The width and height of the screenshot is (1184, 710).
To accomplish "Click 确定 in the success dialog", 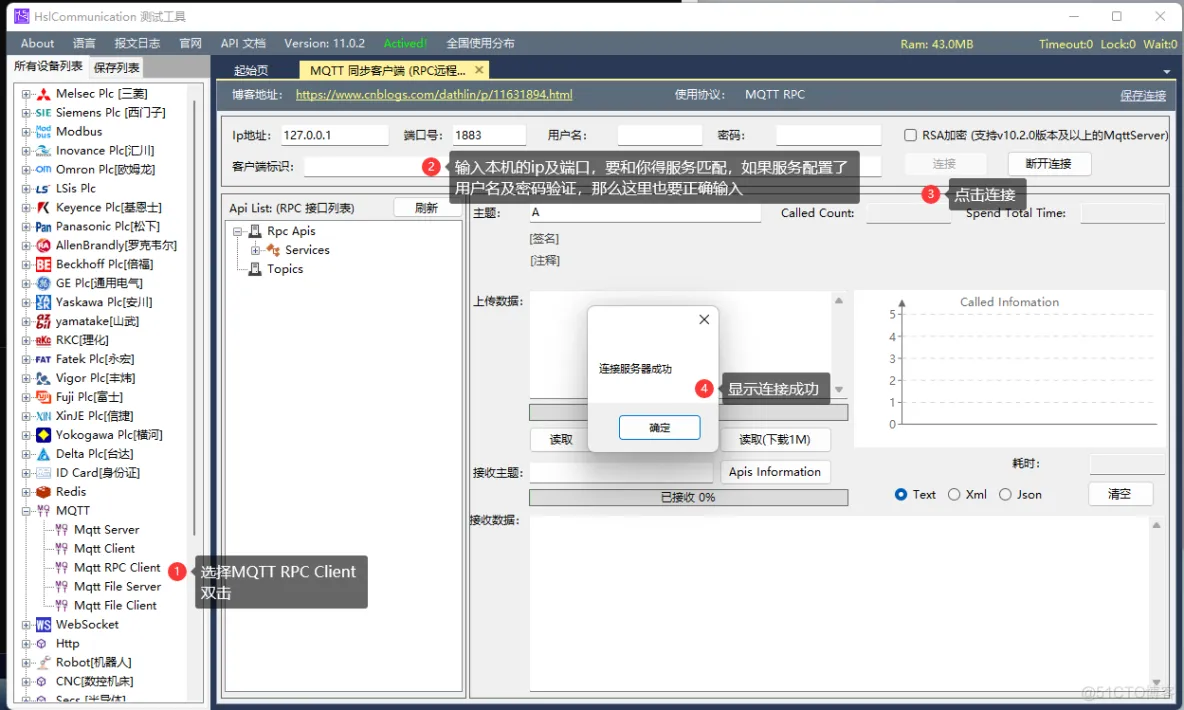I will click(x=659, y=428).
